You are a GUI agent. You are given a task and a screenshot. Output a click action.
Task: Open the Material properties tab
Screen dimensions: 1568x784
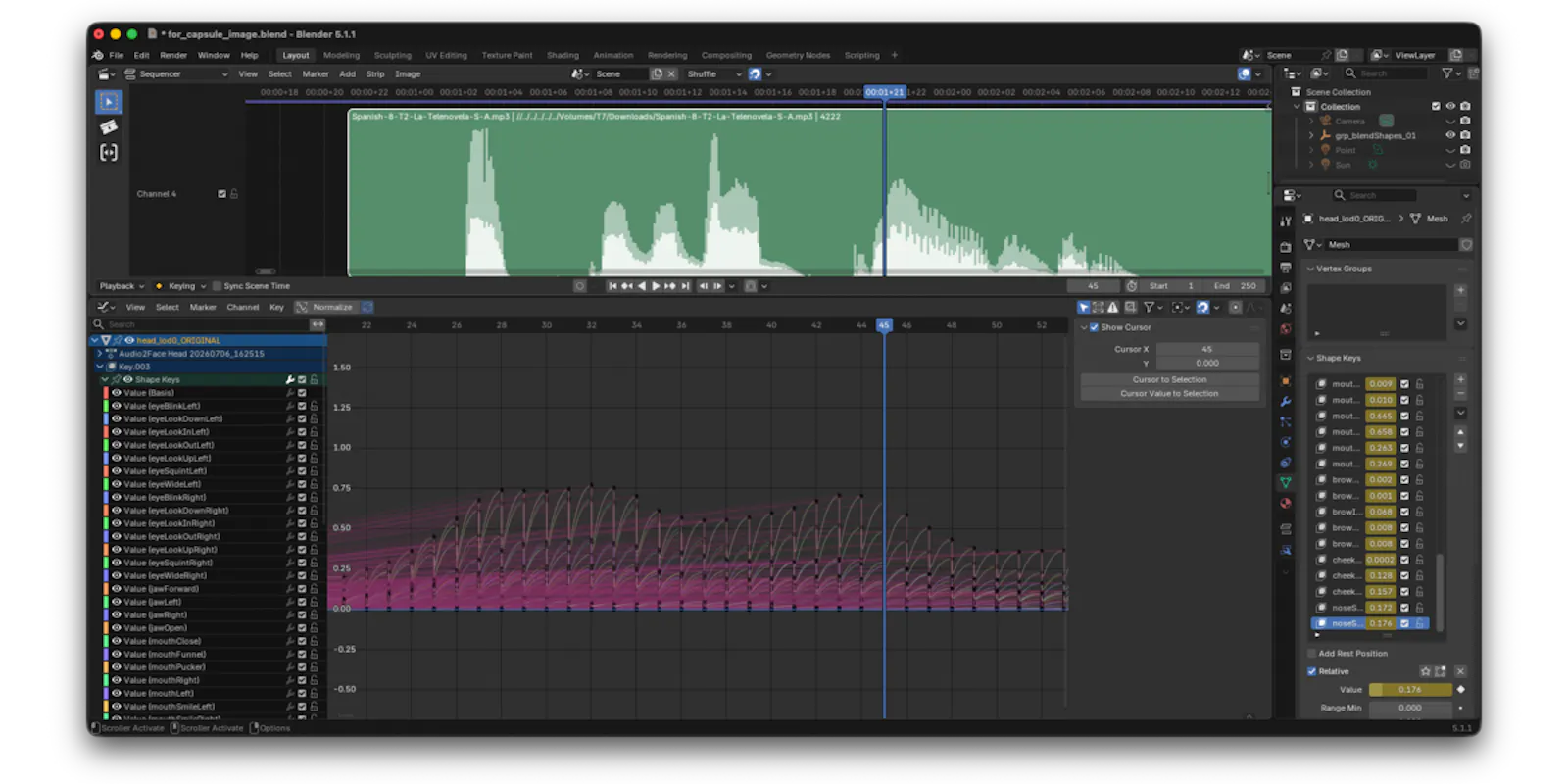[x=1286, y=503]
